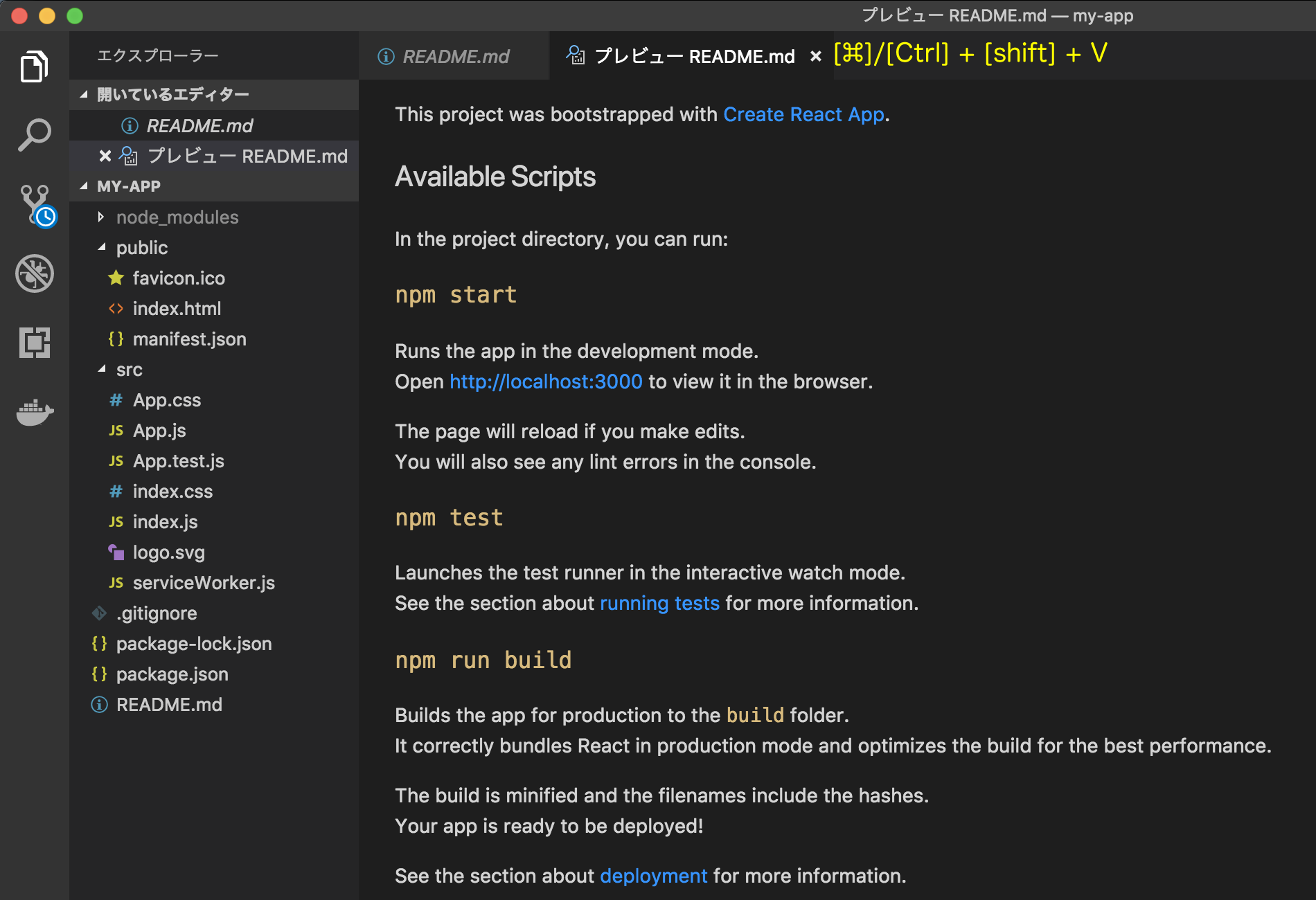
Task: Expand the node_modules folder
Action: click(x=100, y=217)
